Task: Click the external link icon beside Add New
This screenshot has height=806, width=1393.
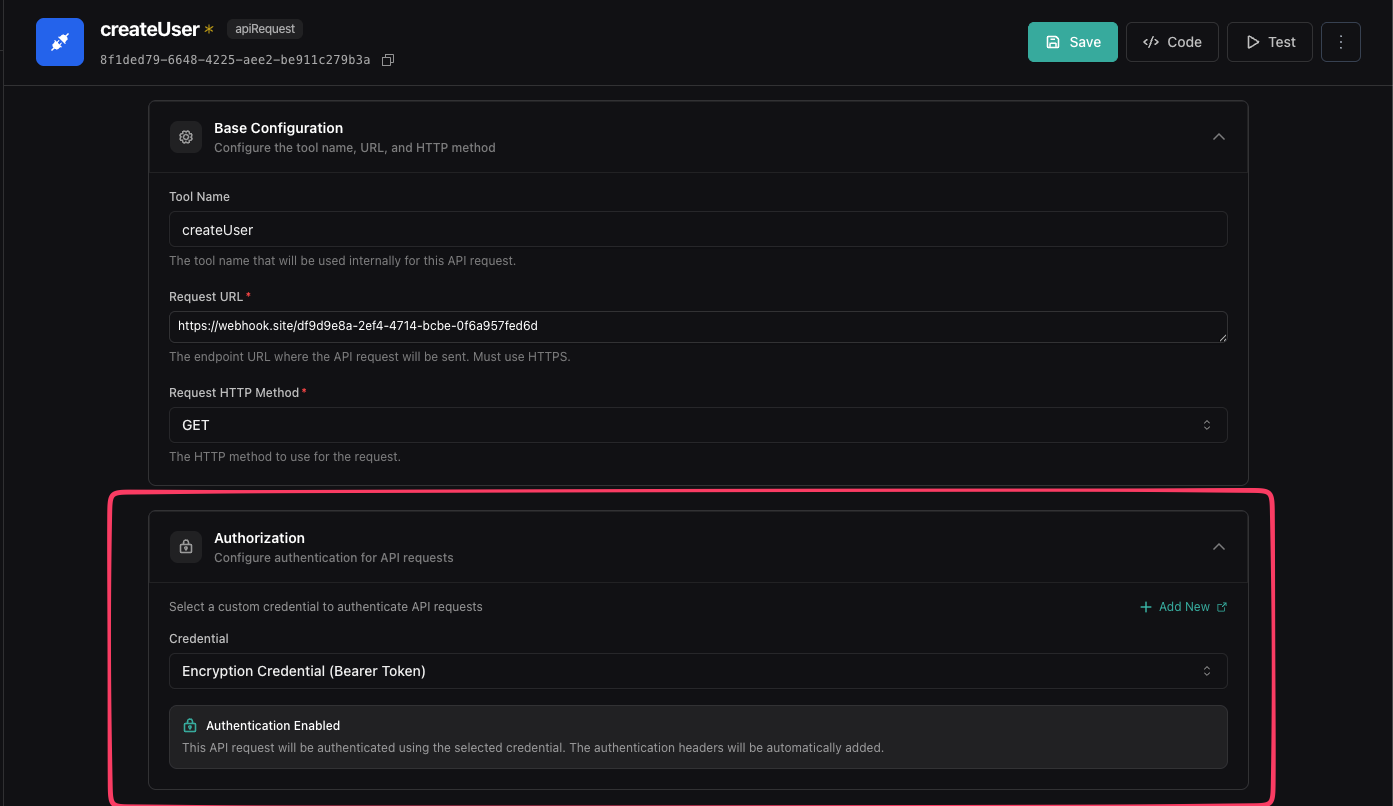Action: (1222, 606)
